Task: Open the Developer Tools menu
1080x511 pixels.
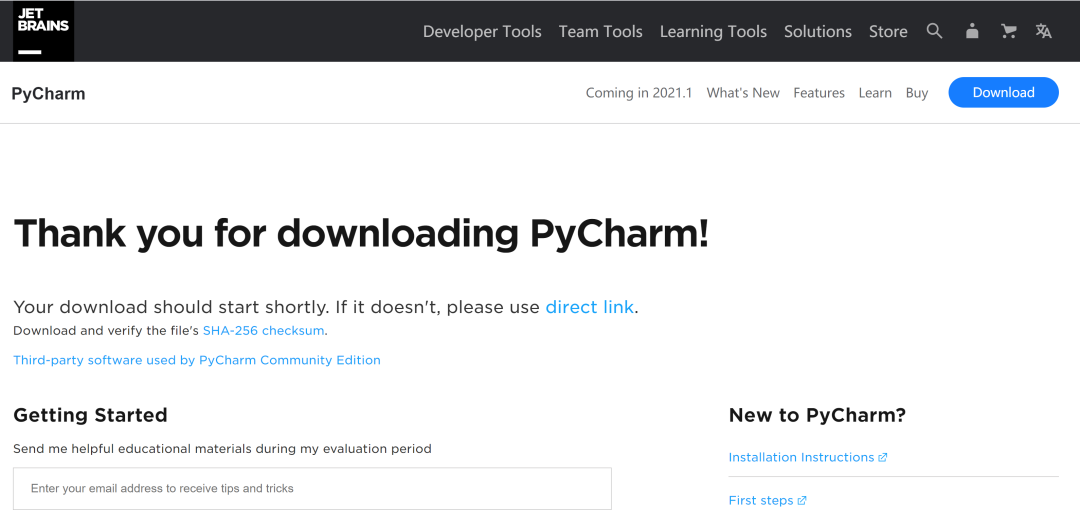Action: tap(482, 32)
